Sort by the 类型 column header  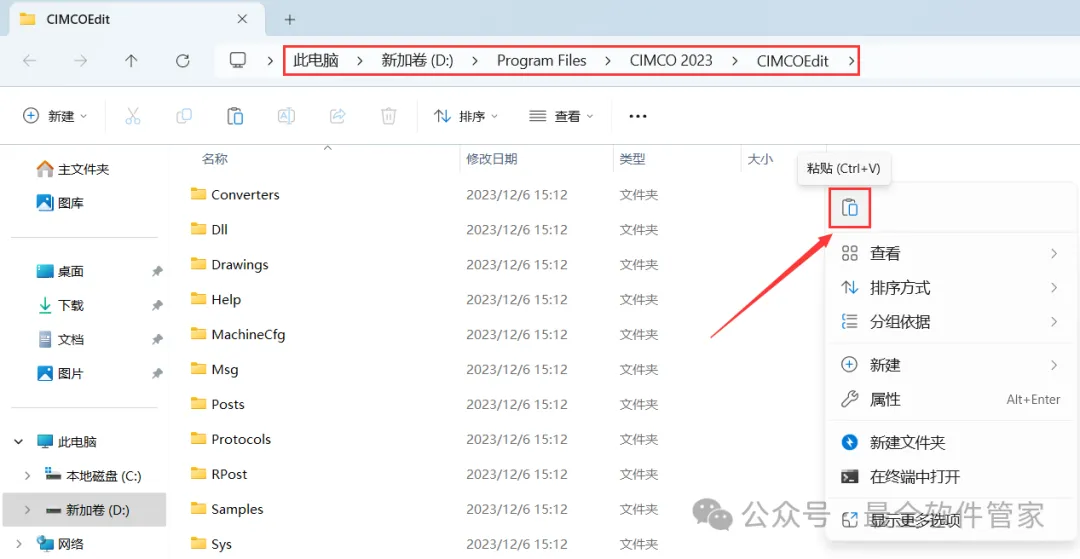click(632, 159)
